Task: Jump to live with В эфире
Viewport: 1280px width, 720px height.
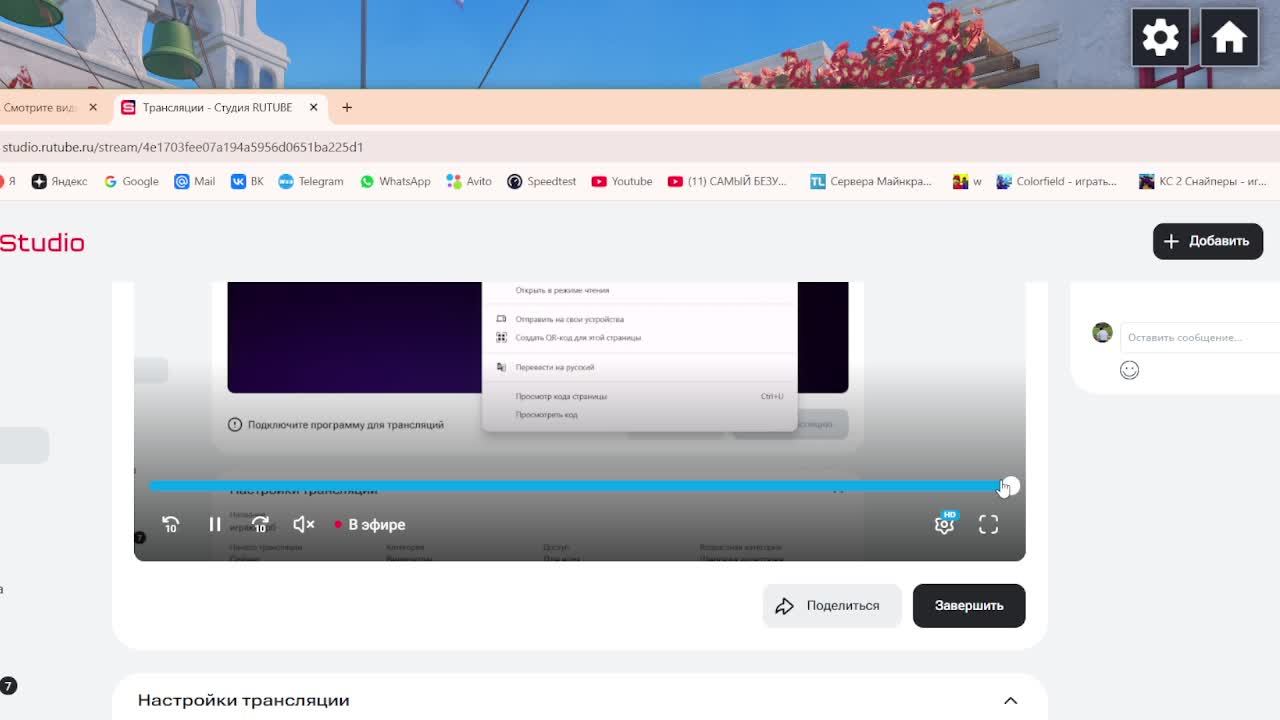Action: tap(370, 524)
